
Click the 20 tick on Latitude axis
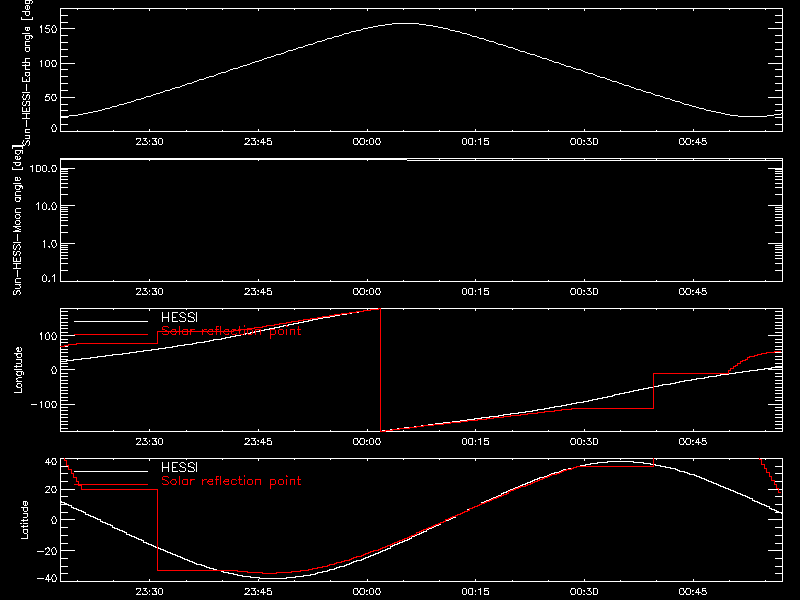click(x=51, y=489)
